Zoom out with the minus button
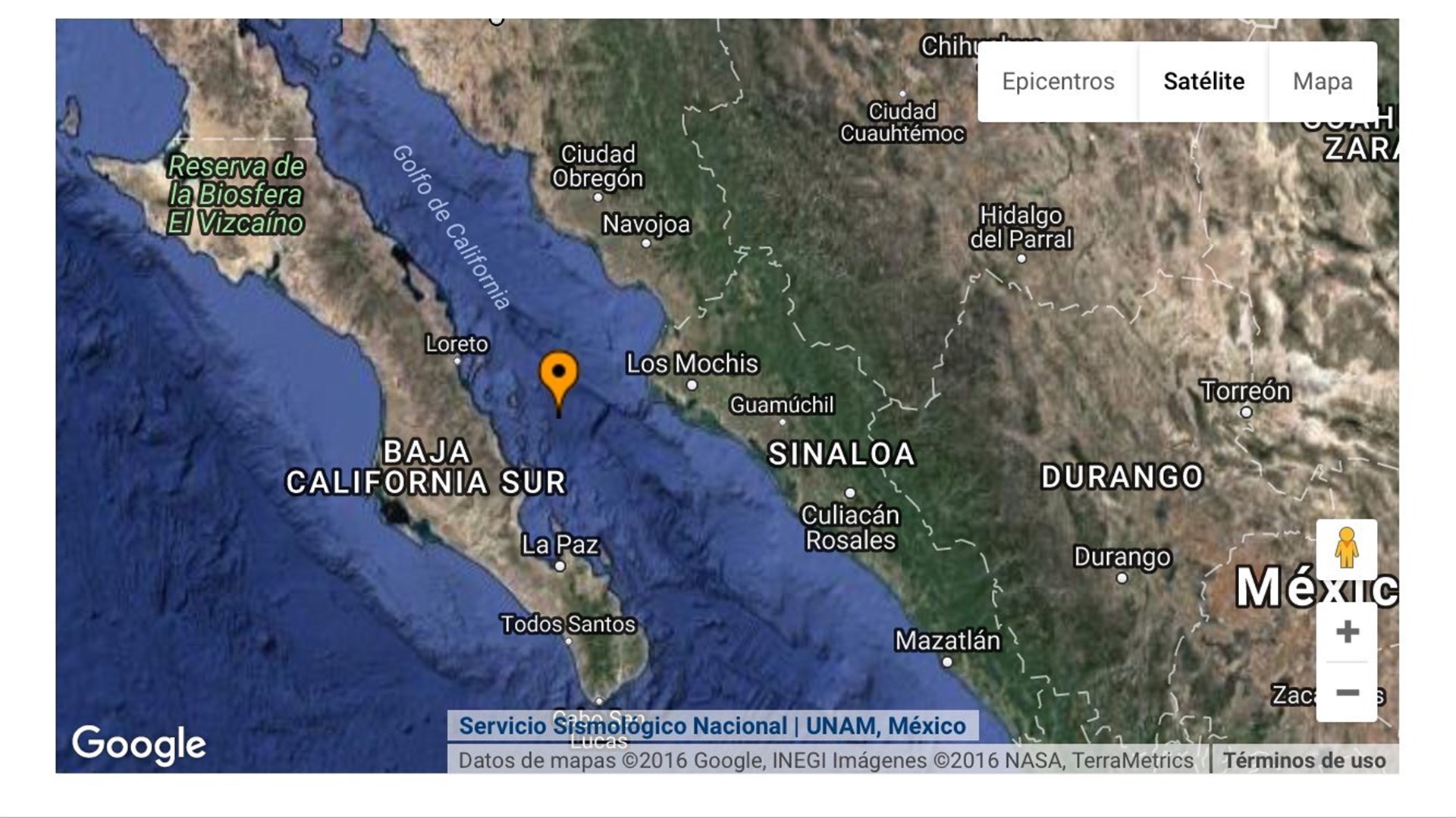 coord(1347,692)
